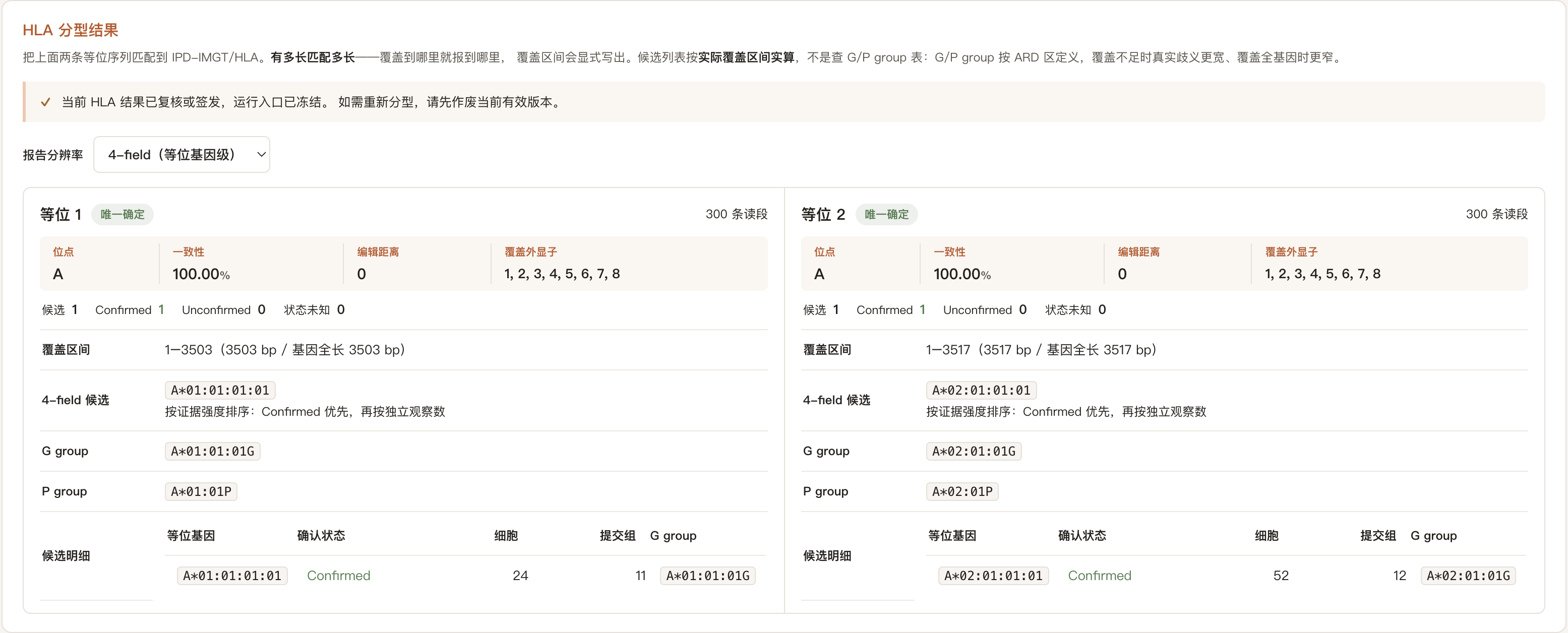Click P group tag A*02:01P
The height and width of the screenshot is (633, 1568).
click(x=962, y=491)
